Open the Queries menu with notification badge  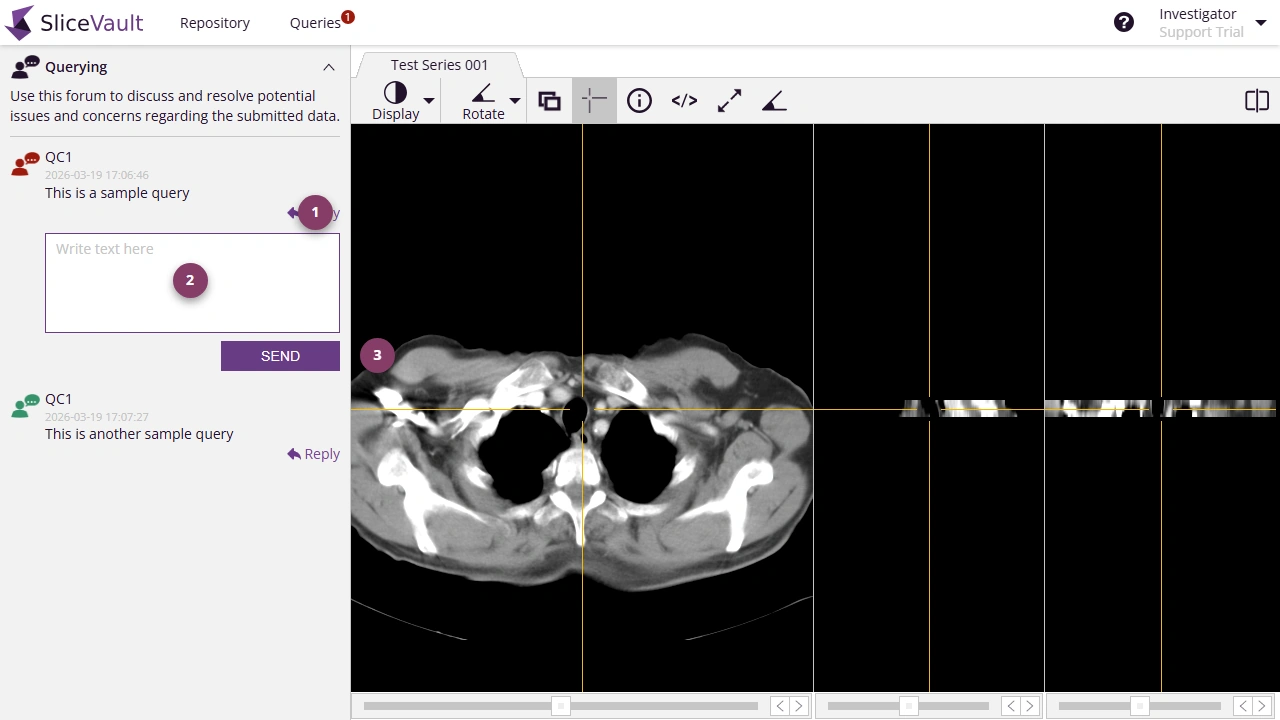click(315, 22)
